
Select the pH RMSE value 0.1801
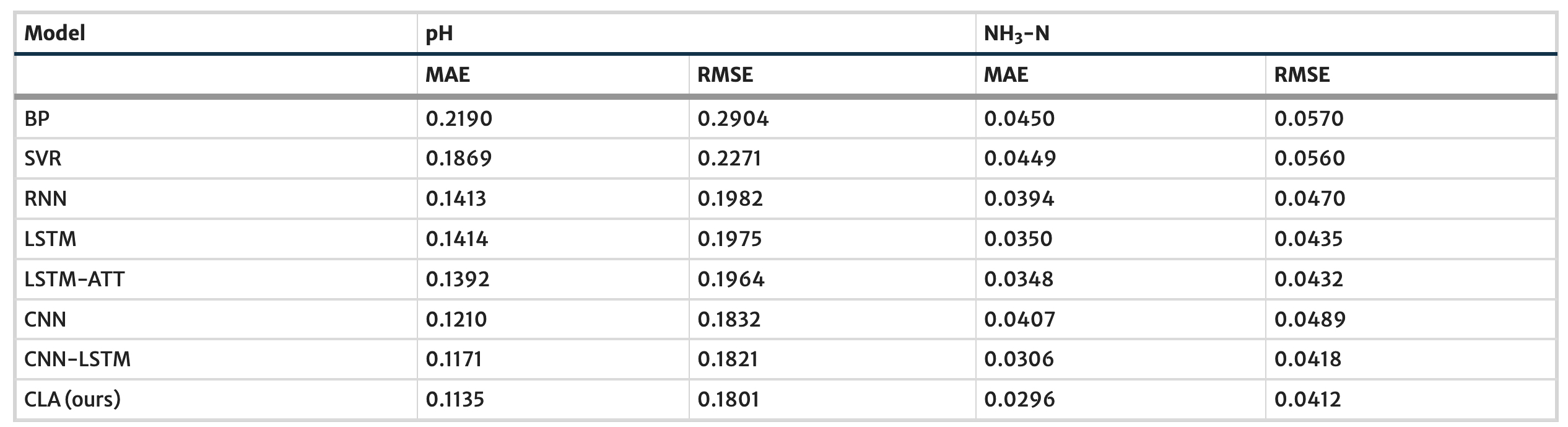[x=728, y=399]
